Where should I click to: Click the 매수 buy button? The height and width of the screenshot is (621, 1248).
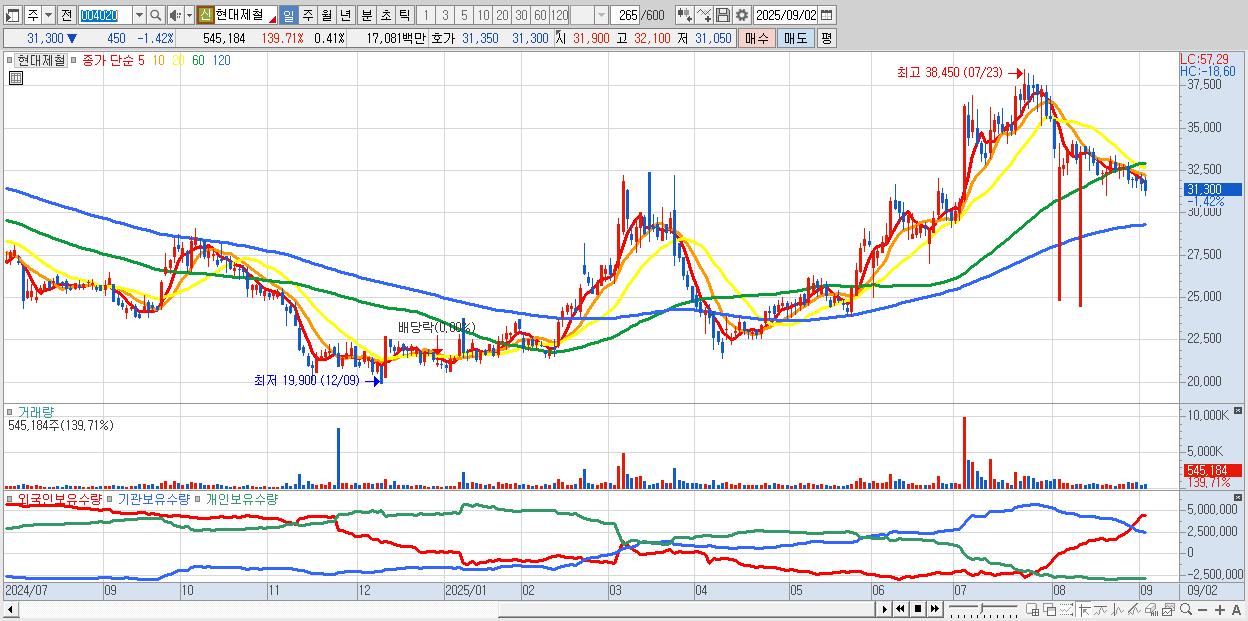[757, 38]
